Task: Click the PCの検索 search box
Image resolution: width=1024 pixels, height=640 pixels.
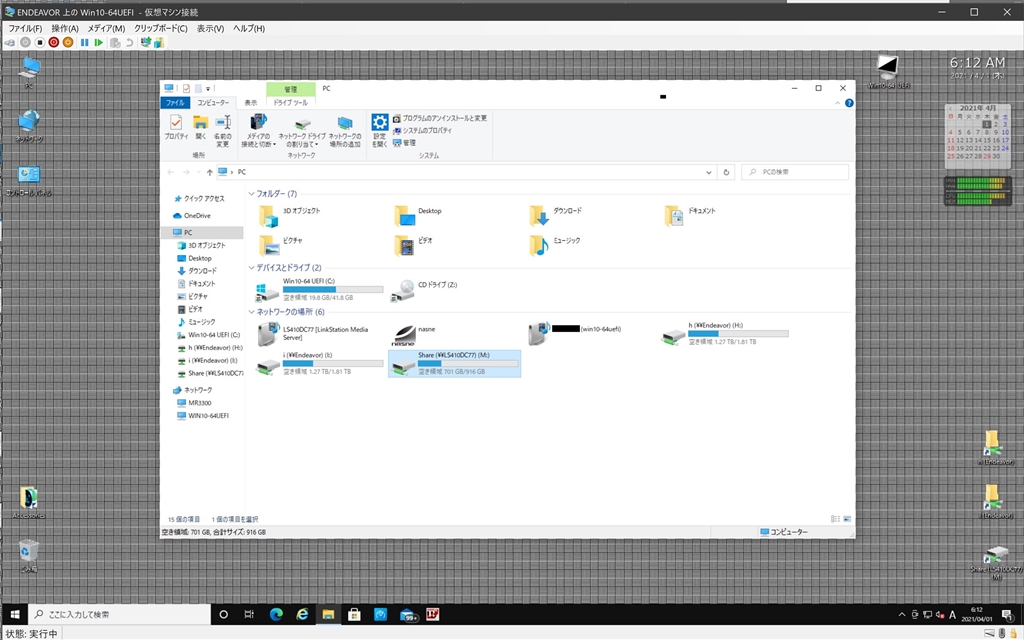Action: point(795,172)
